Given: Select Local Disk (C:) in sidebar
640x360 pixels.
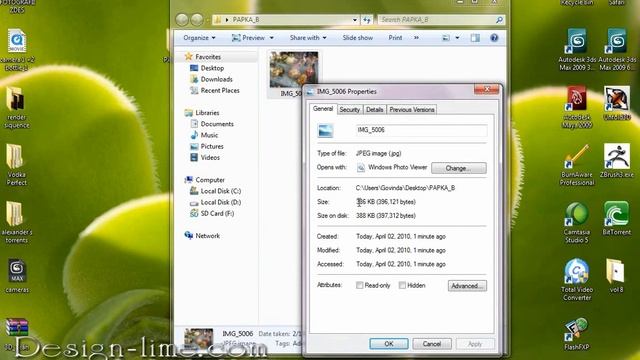Looking at the screenshot, I should coord(215,191).
